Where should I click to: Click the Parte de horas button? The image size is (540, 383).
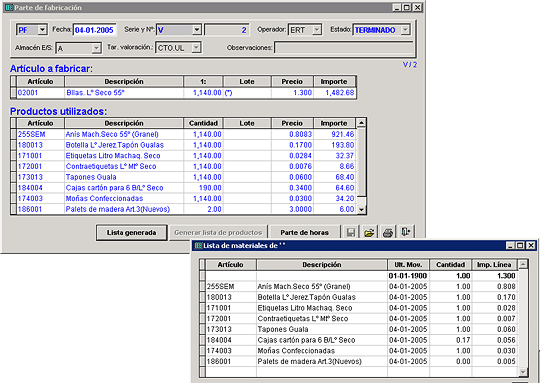tap(304, 232)
